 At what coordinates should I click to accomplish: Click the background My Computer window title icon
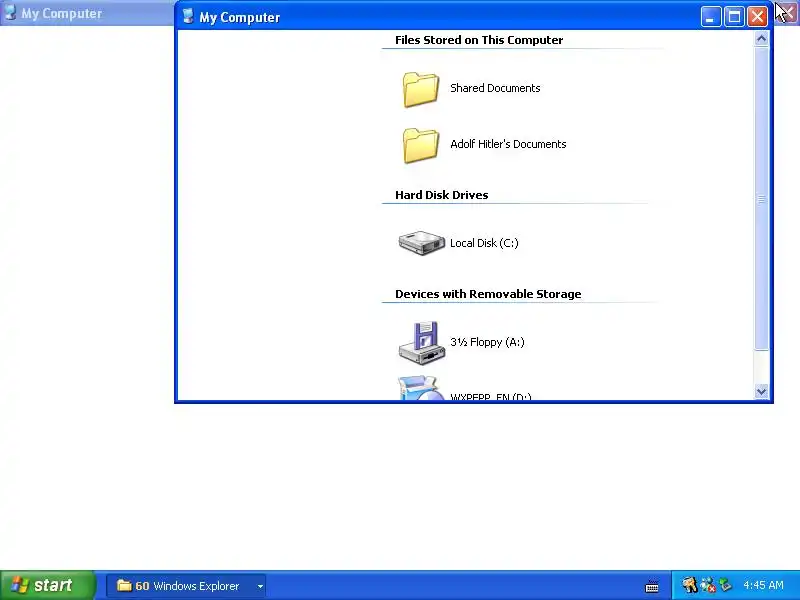pos(10,13)
